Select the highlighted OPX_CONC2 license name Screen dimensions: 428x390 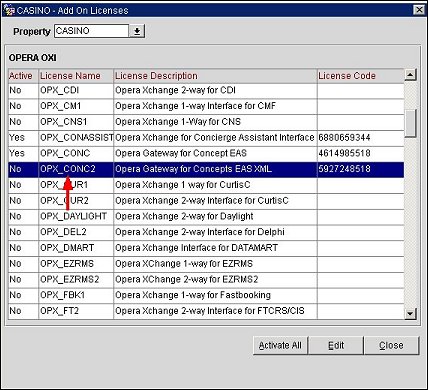pyautogui.click(x=68, y=169)
